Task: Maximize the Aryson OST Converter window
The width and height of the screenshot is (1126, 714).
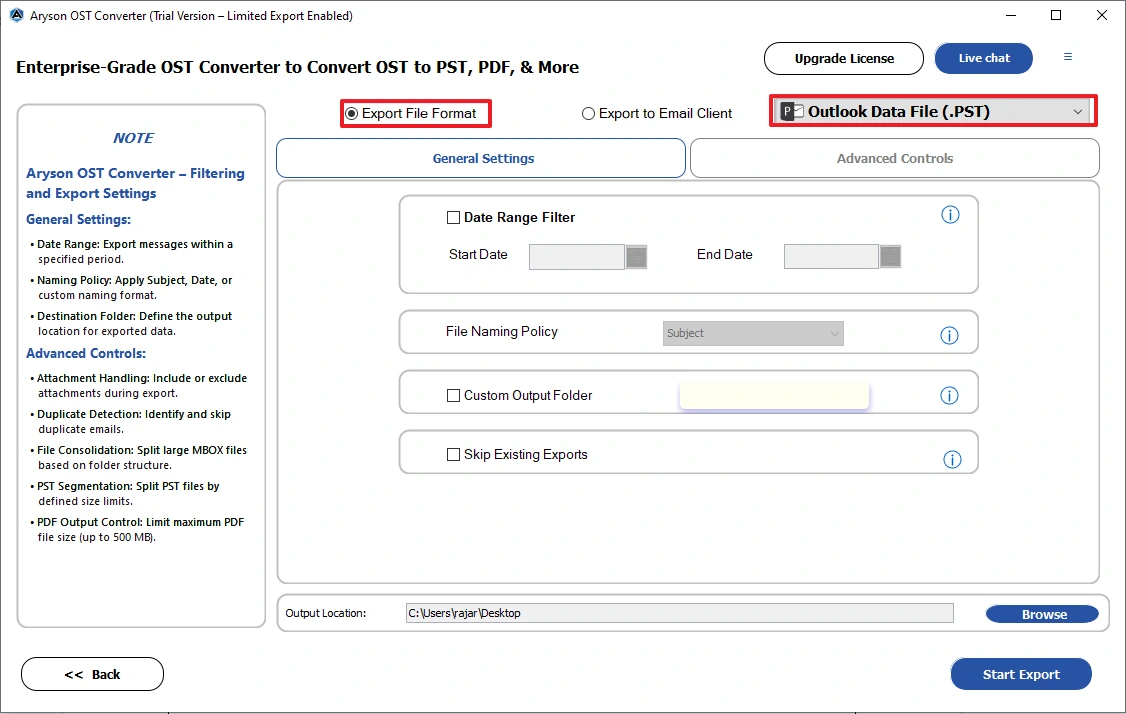Action: click(1056, 15)
